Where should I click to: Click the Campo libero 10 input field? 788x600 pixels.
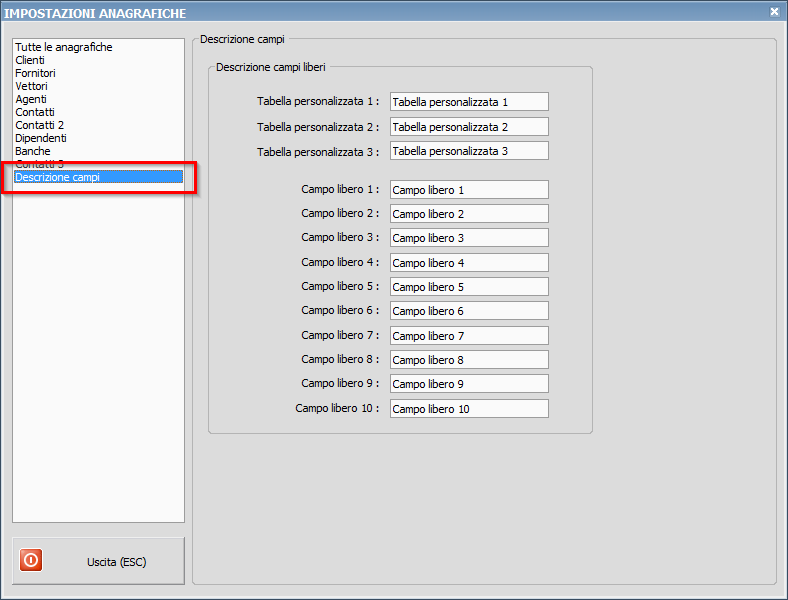469,409
